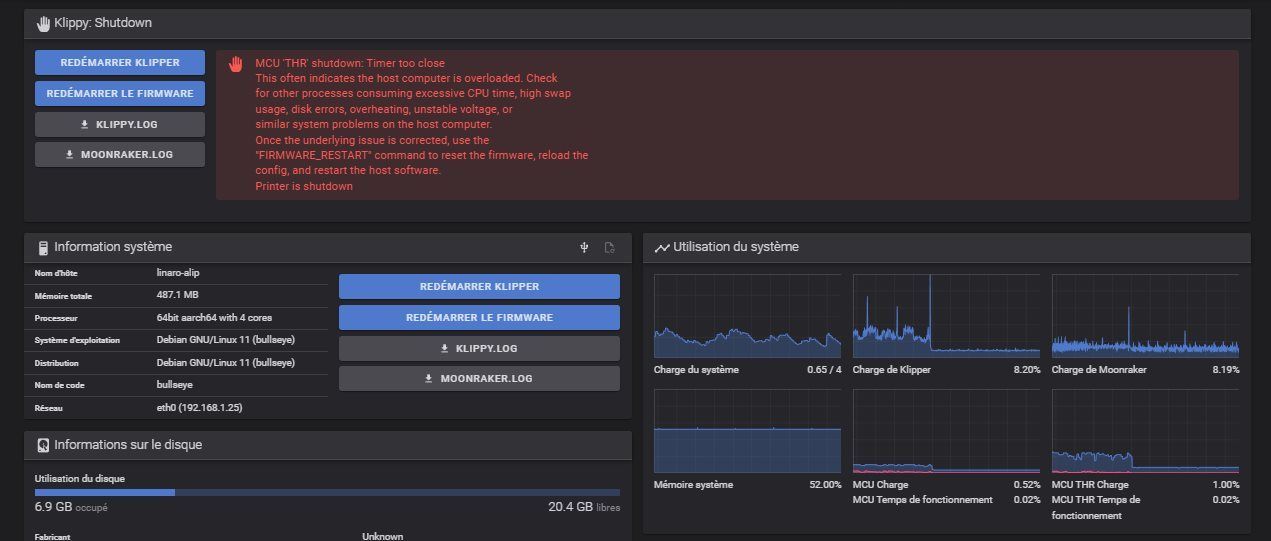
Task: Click the USB devices icon in Information système
Action: coord(584,248)
